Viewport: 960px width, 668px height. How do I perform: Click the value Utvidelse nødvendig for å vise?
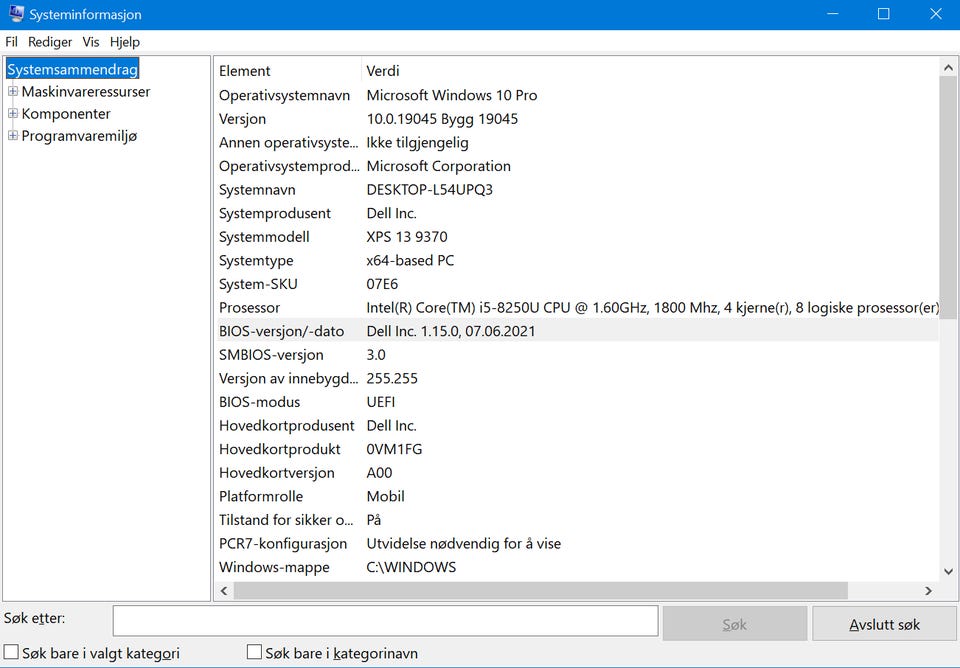click(463, 543)
